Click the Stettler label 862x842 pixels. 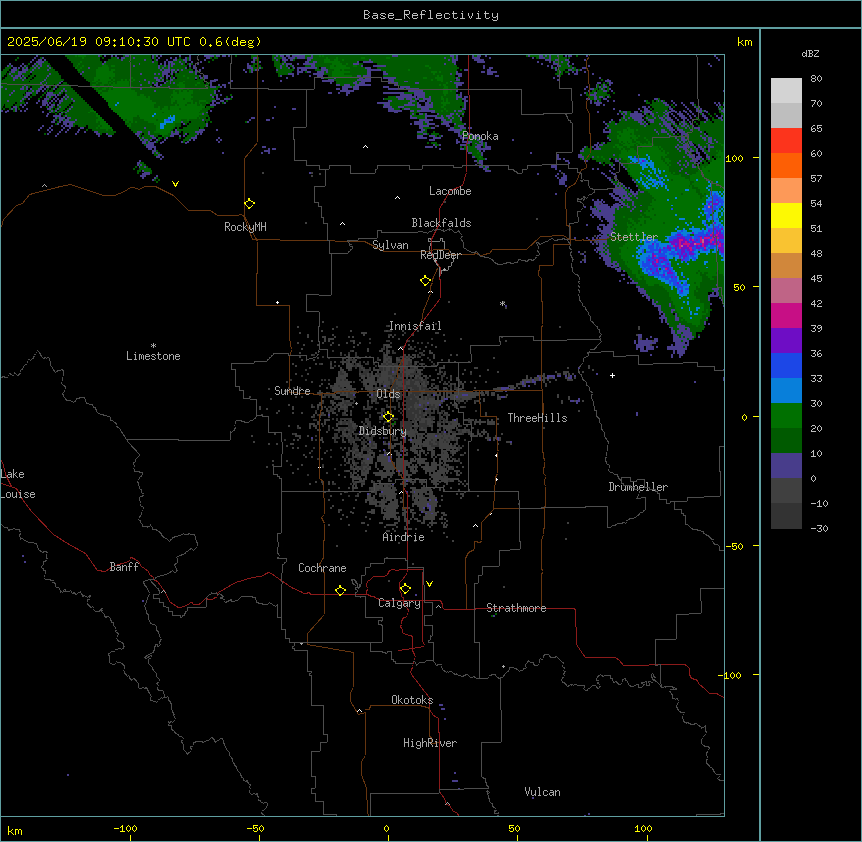634,237
